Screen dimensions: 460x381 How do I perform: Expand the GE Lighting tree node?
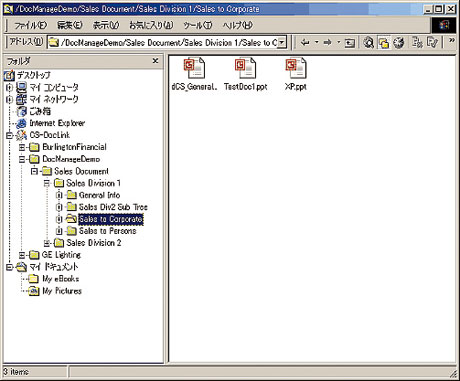click(22, 255)
